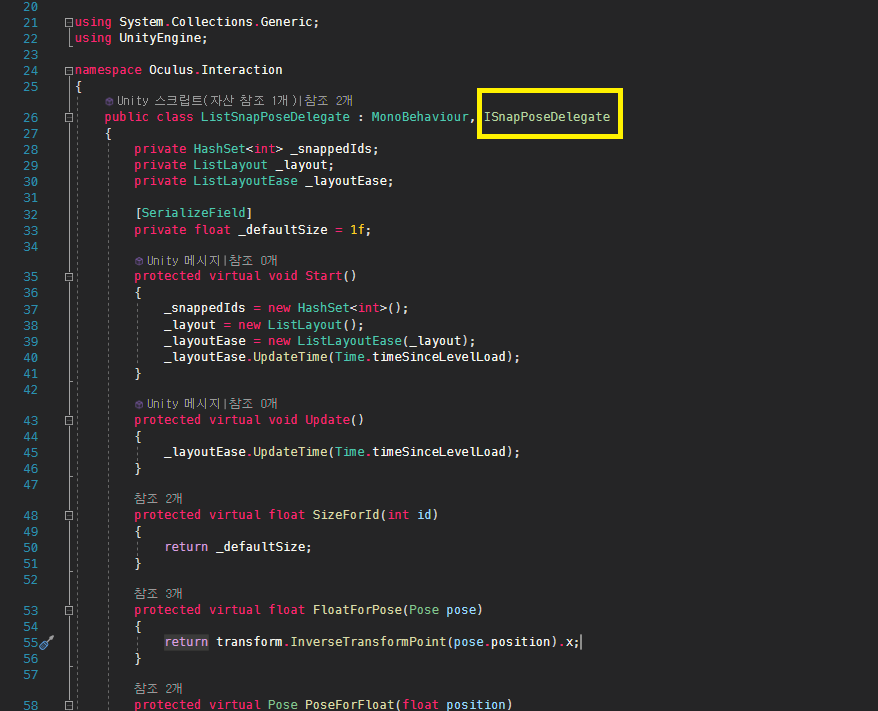This screenshot has height=711, width=878.
Task: Collapse the Update() method block
Action: point(69,420)
